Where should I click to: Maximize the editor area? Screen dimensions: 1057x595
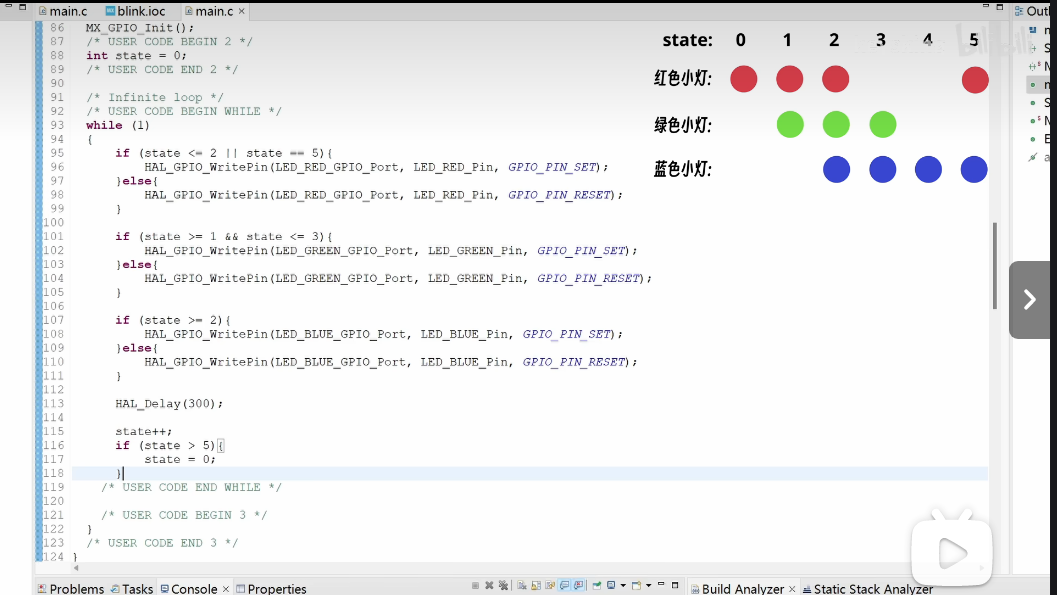coord(1000,7)
